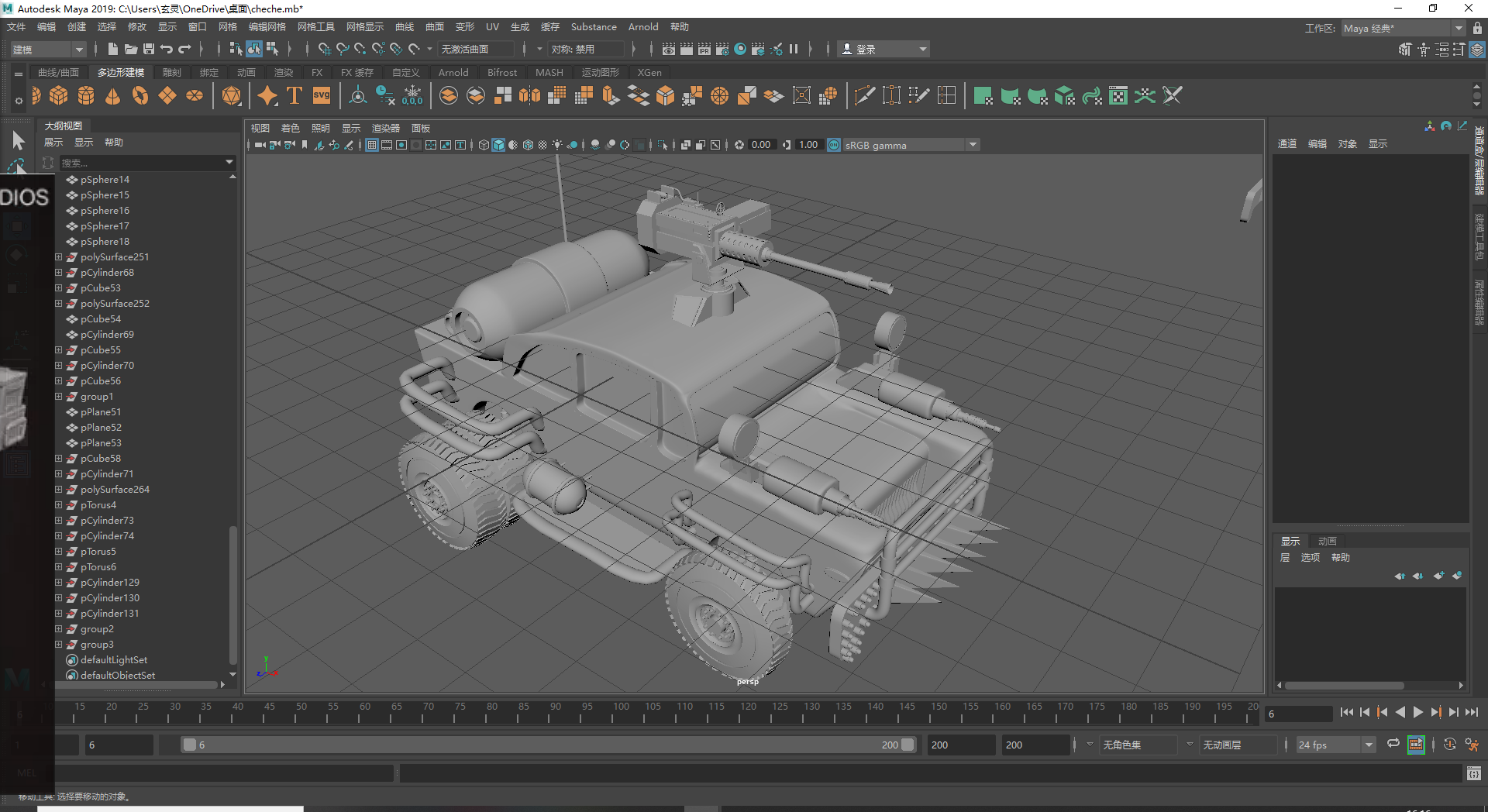Click the pause viewport icon in status line
This screenshot has width=1488, height=812.
(x=794, y=49)
